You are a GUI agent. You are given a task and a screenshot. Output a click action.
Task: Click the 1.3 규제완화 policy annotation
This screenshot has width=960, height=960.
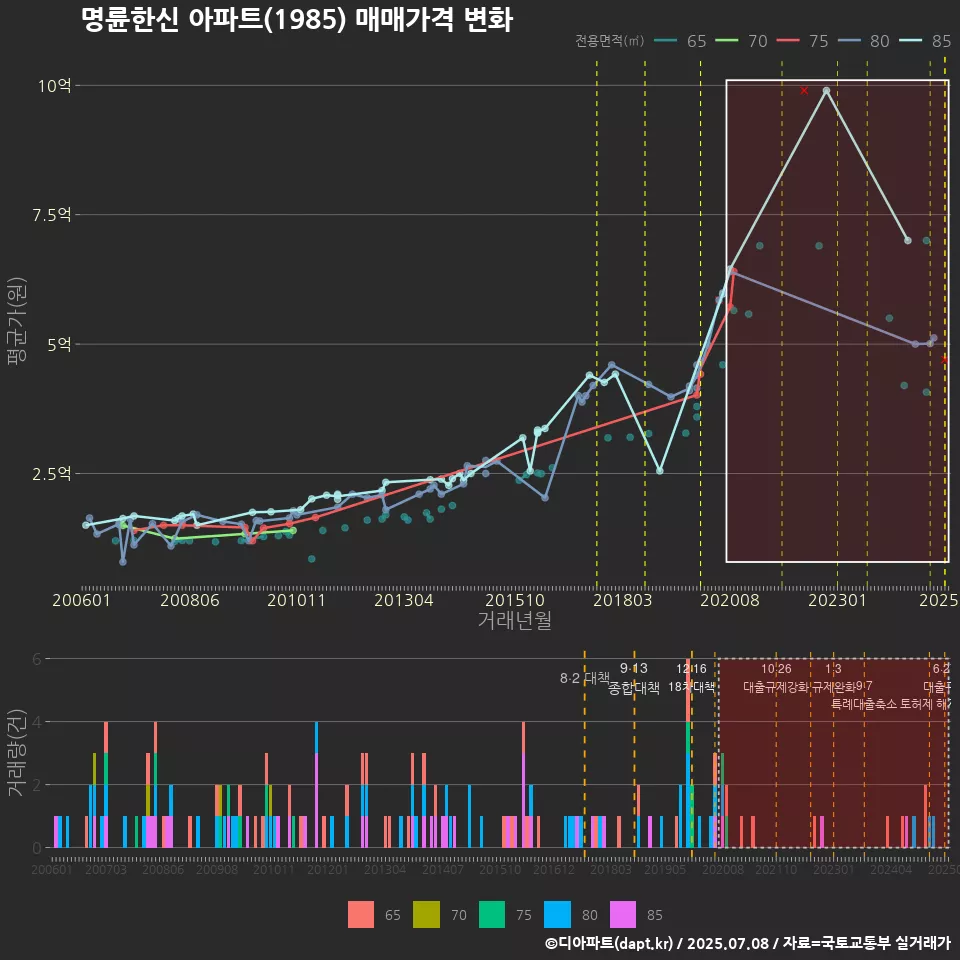pyautogui.click(x=833, y=678)
